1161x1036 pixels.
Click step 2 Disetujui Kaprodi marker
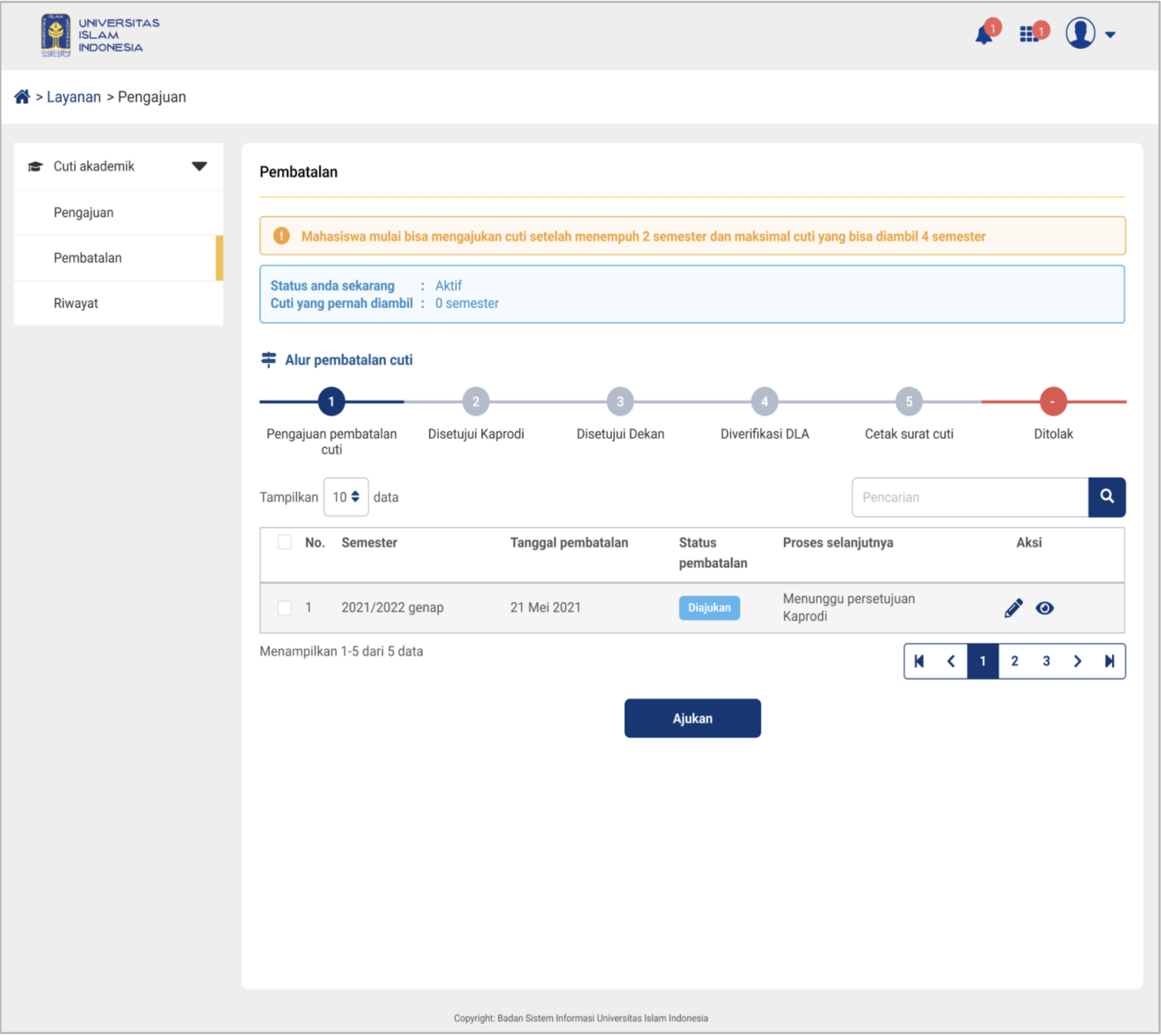476,402
